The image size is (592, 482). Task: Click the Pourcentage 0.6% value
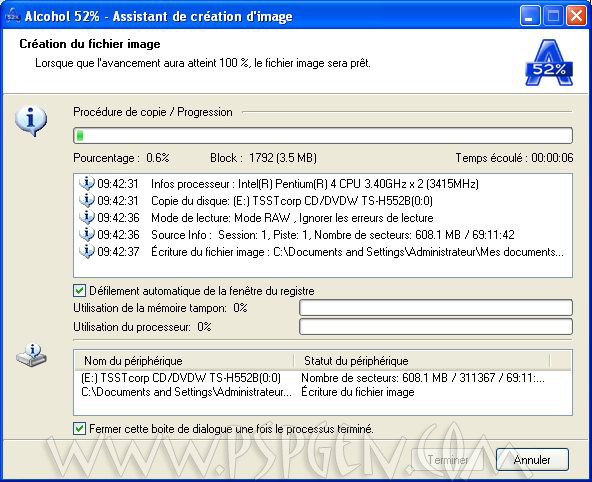(158, 158)
